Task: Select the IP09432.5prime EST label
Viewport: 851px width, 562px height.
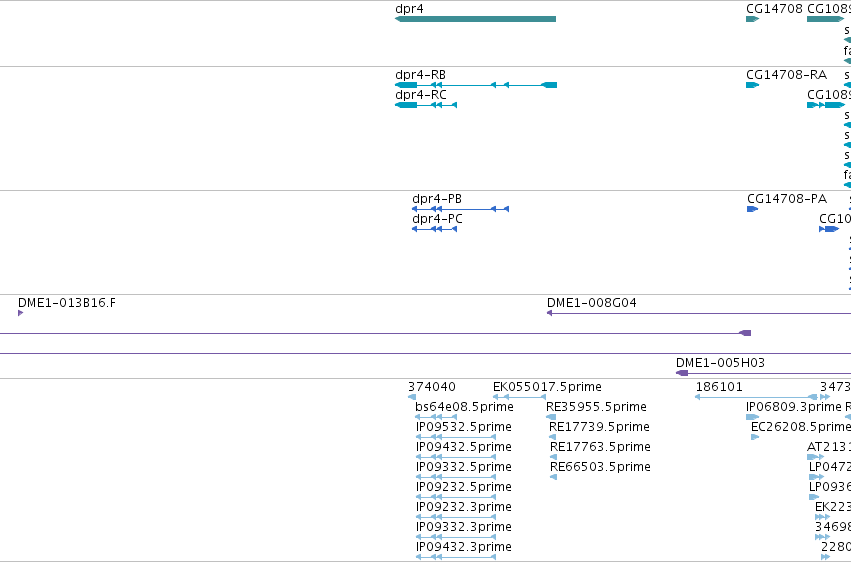Action: coord(463,447)
